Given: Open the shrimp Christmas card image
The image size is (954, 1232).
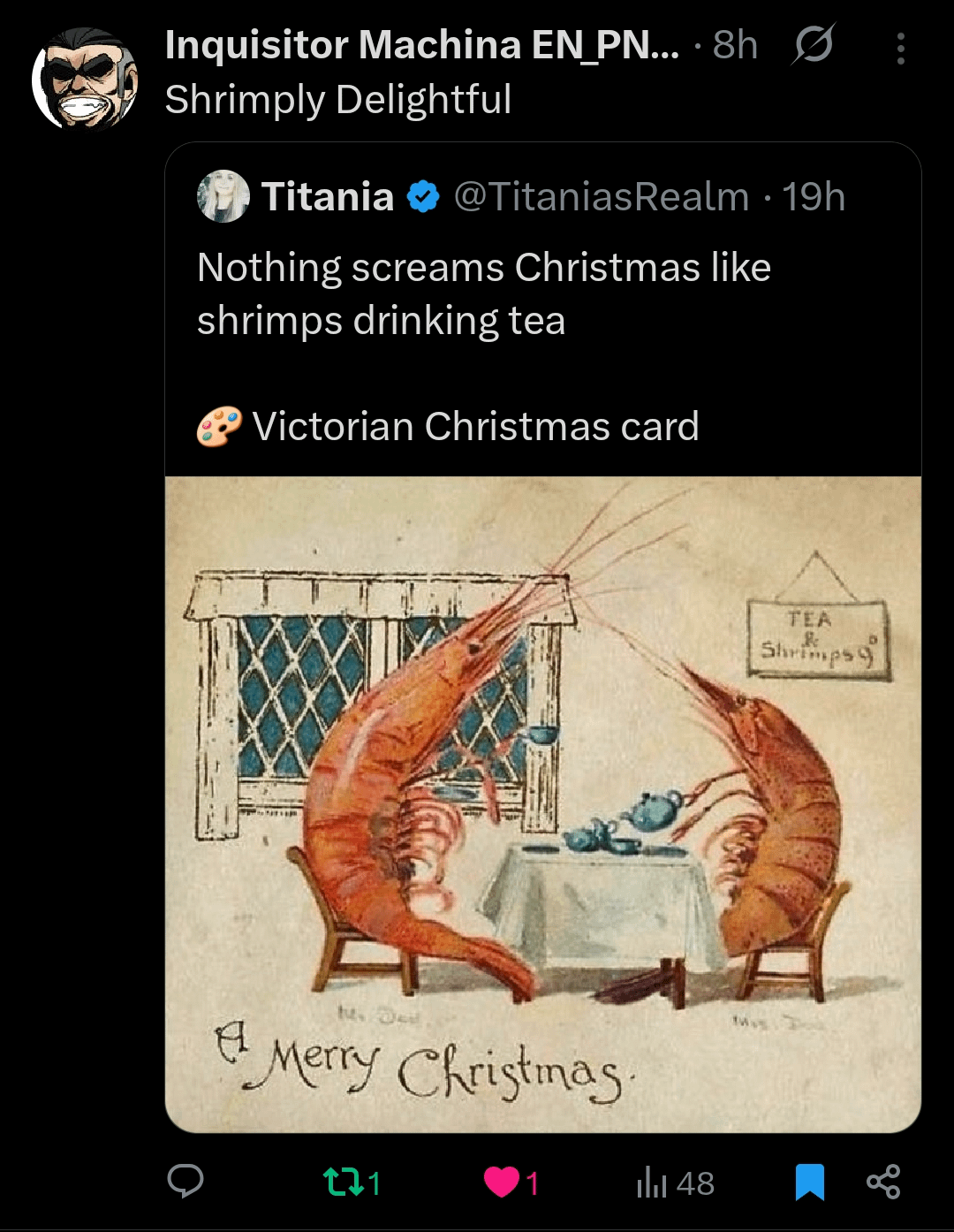Looking at the screenshot, I should click(542, 804).
